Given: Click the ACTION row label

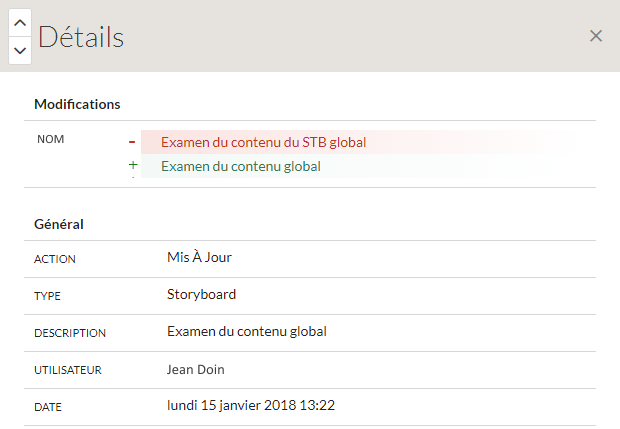Looking at the screenshot, I should point(55,259).
